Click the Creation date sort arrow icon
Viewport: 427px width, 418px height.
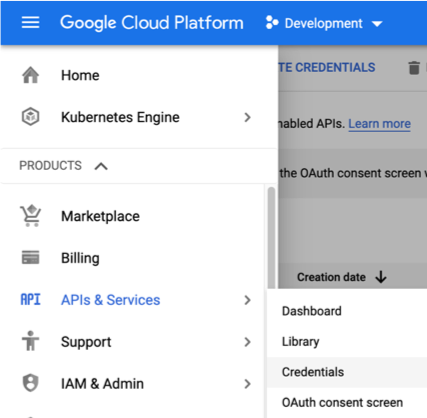(381, 277)
